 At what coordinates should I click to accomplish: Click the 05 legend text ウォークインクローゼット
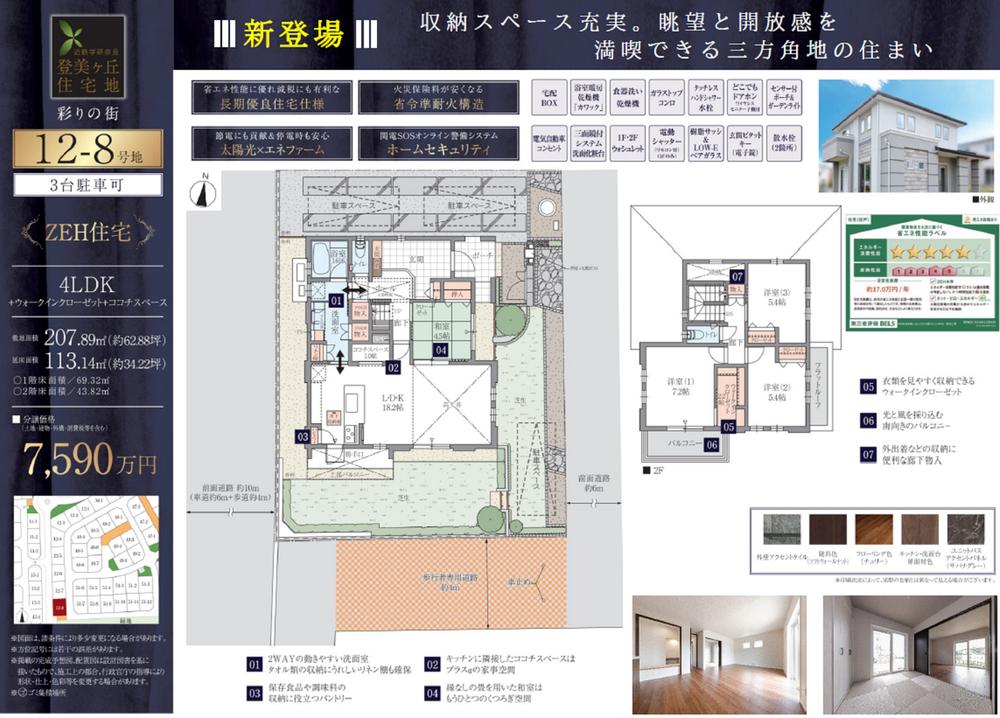click(x=929, y=386)
